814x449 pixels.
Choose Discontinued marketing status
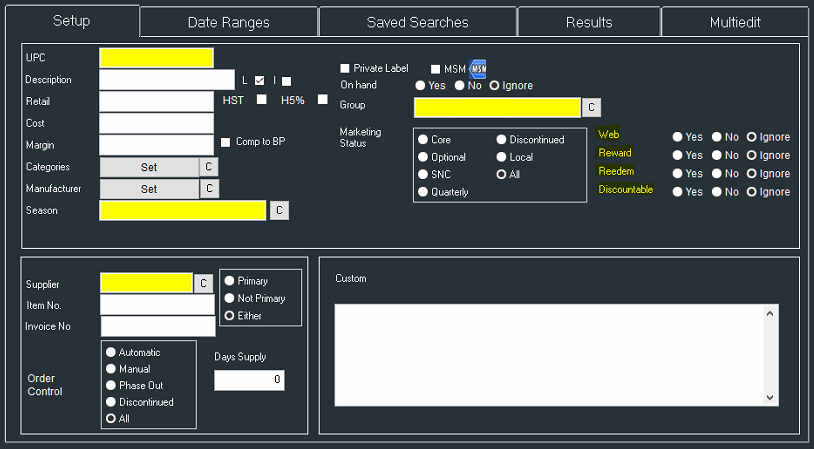[x=502, y=140]
